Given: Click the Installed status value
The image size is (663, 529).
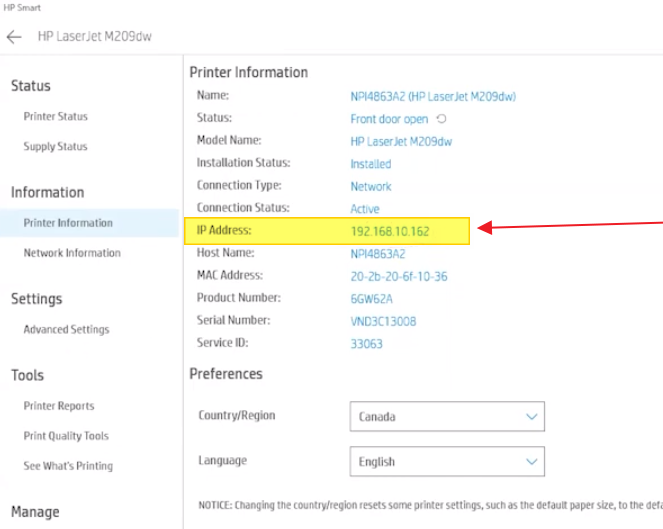Looking at the screenshot, I should [370, 164].
